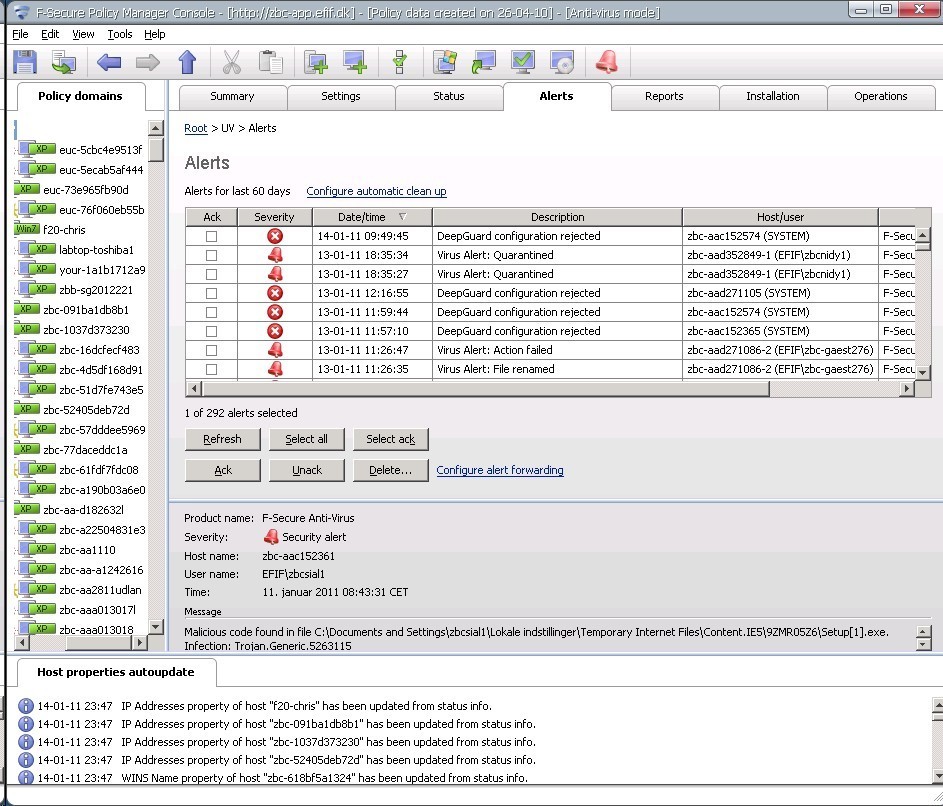Image resolution: width=943 pixels, height=806 pixels.
Task: Tick the acknowledge checkbox for Virus Alert: Quarantined
Action: coord(213,254)
